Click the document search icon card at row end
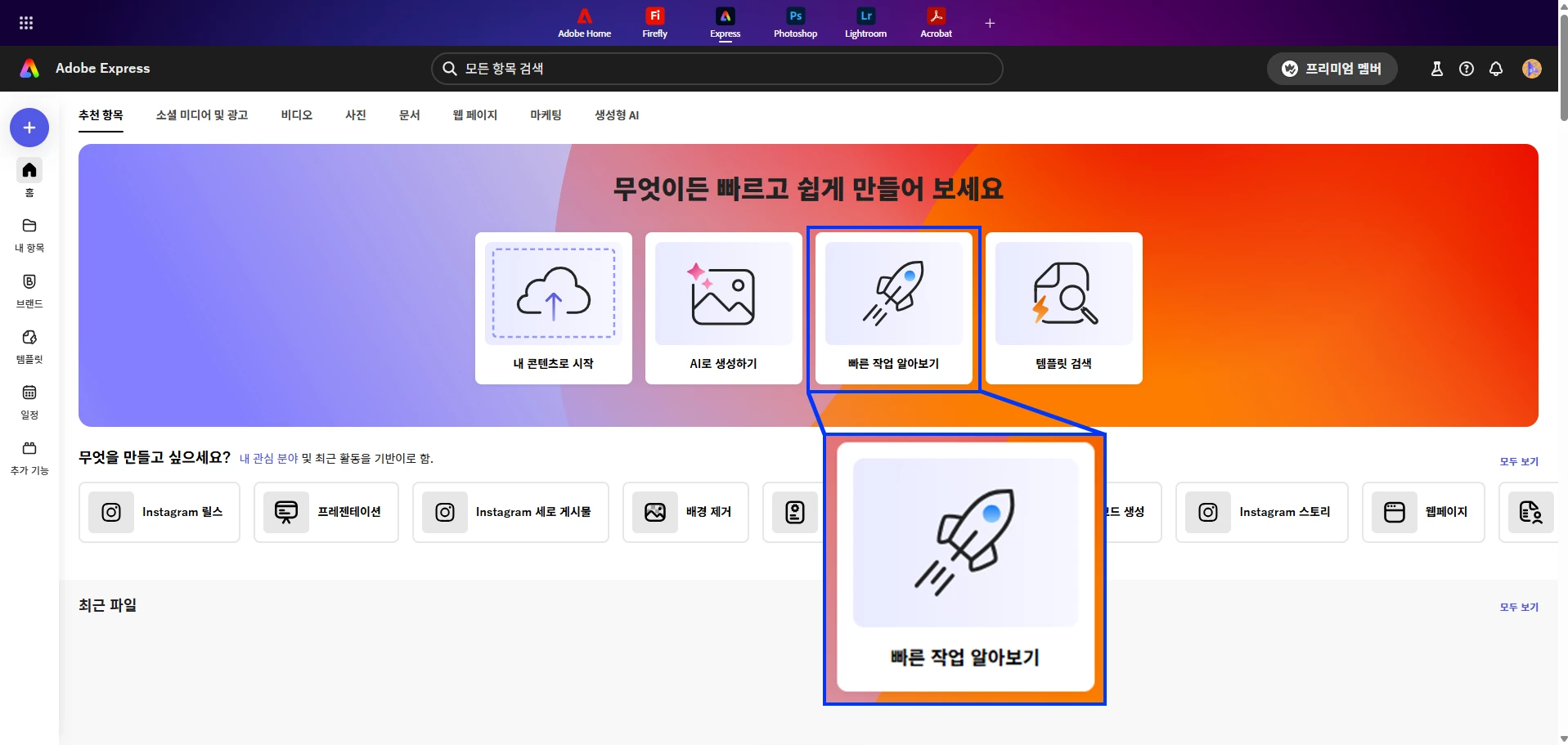This screenshot has height=745, width=1568. (x=1530, y=512)
